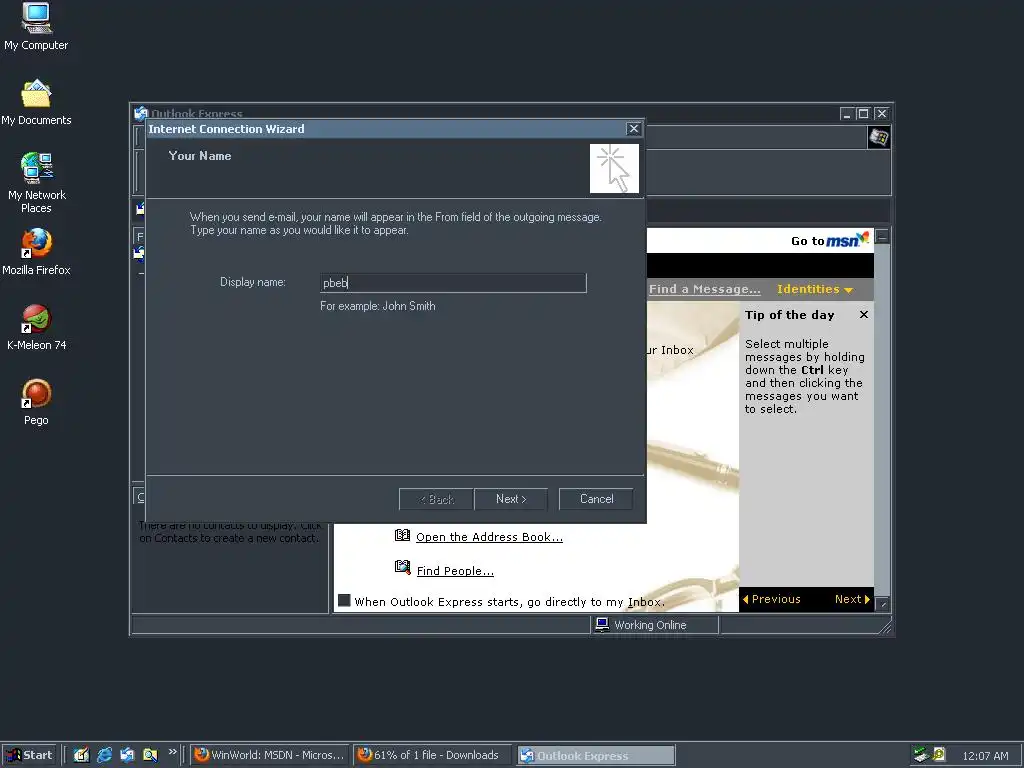This screenshot has height=768, width=1024.
Task: Close the Internet Connection Wizard dialog
Action: pos(633,129)
